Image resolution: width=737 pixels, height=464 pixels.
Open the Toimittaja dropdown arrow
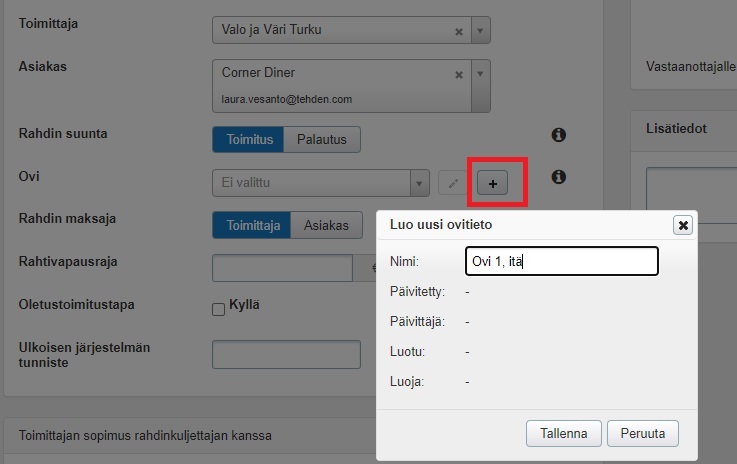coord(480,31)
